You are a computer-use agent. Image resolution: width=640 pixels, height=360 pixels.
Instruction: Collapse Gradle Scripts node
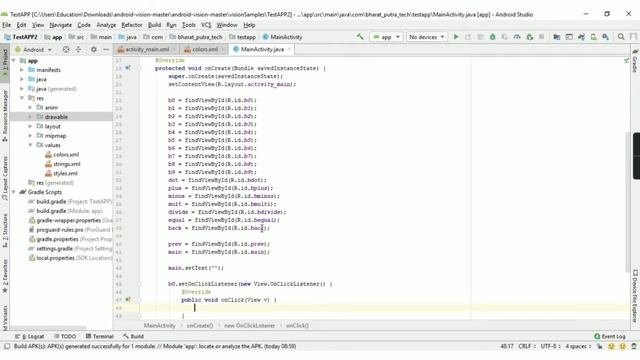click(x=14, y=192)
